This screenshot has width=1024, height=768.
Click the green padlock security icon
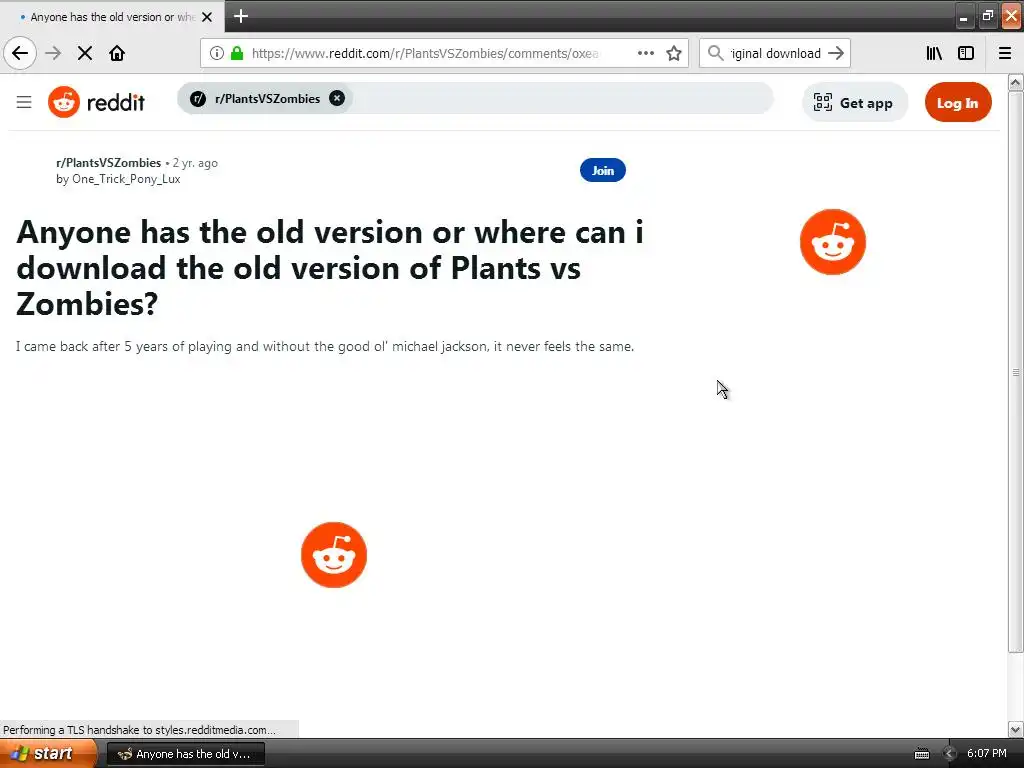tap(236, 53)
